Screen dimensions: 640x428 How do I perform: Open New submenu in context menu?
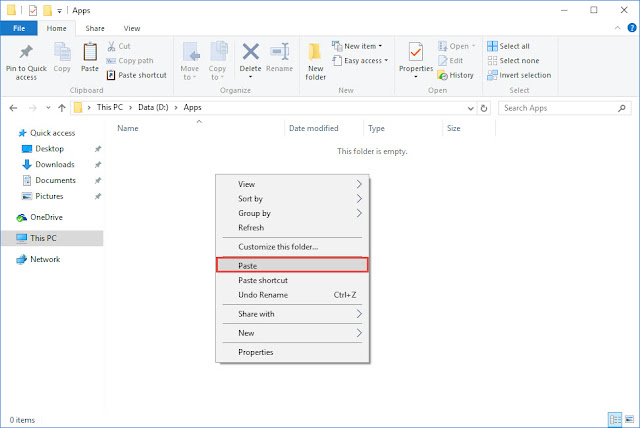click(x=293, y=333)
